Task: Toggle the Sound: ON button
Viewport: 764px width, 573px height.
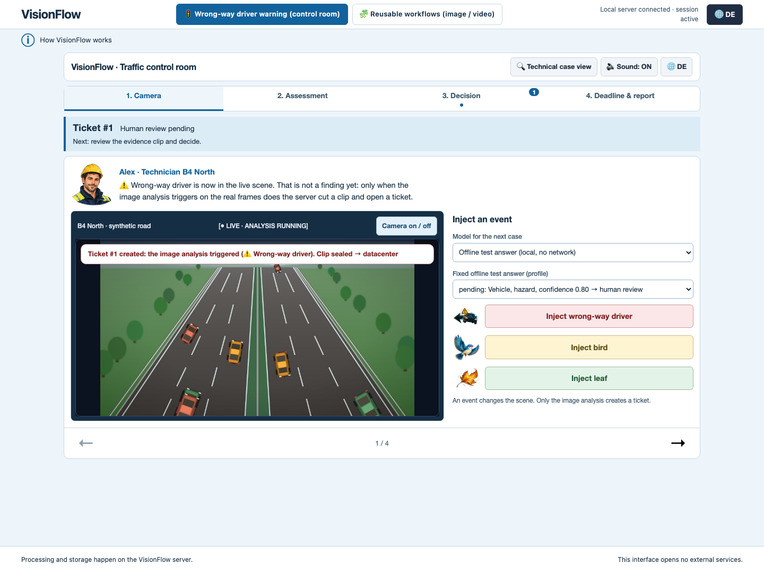Action: 629,67
